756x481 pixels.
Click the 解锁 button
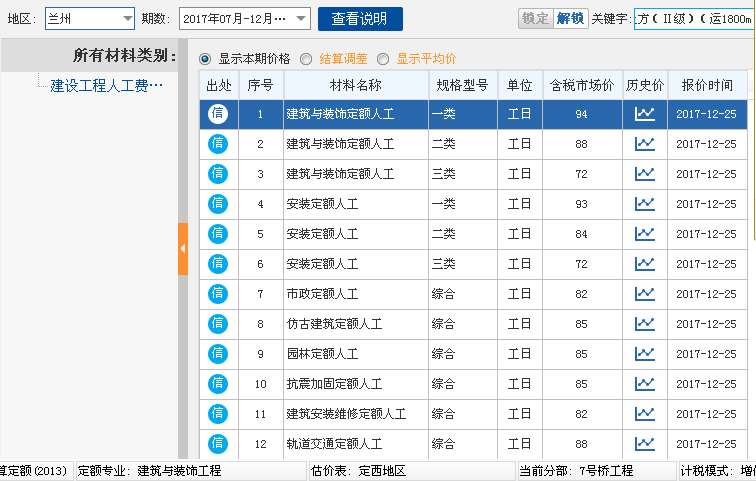click(570, 19)
